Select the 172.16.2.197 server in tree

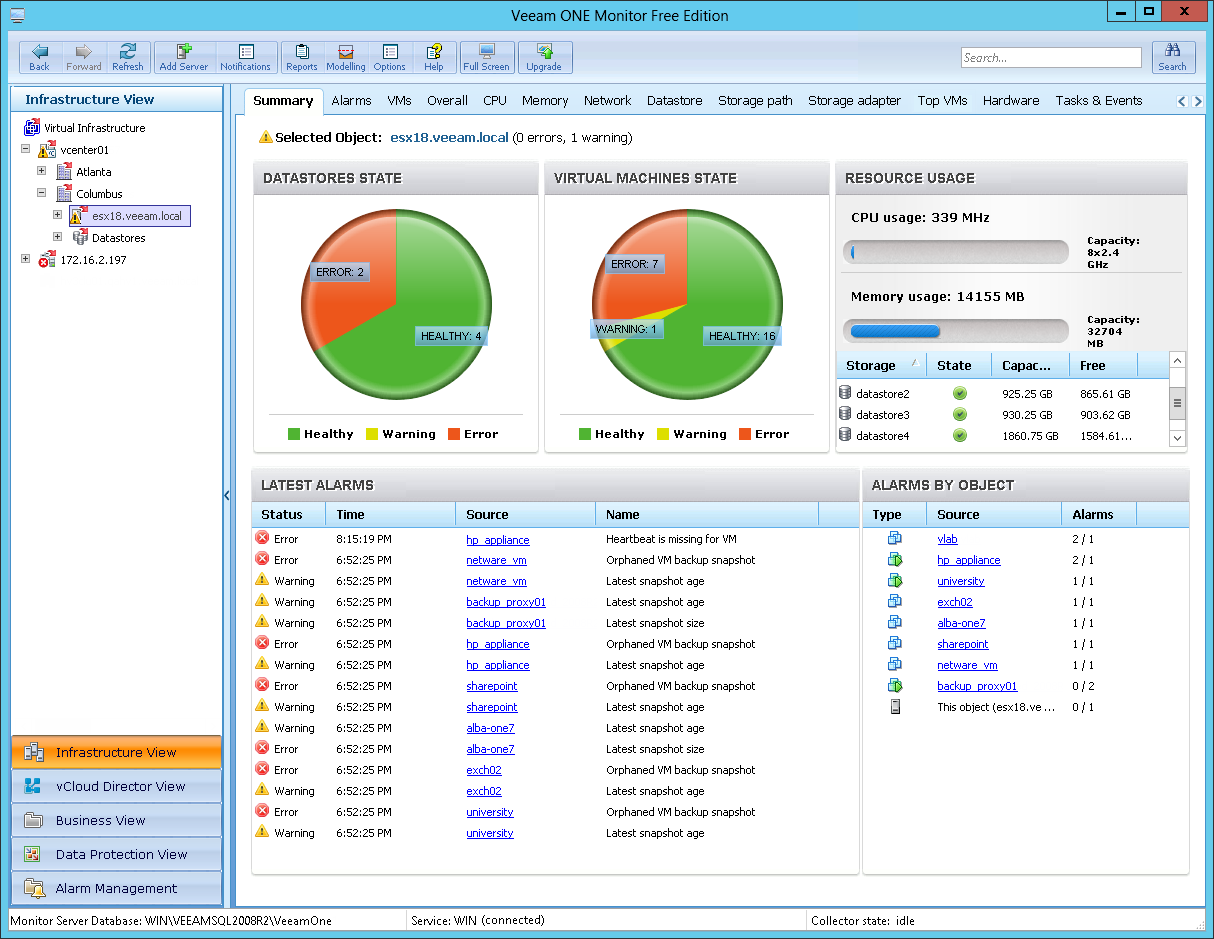click(93, 260)
